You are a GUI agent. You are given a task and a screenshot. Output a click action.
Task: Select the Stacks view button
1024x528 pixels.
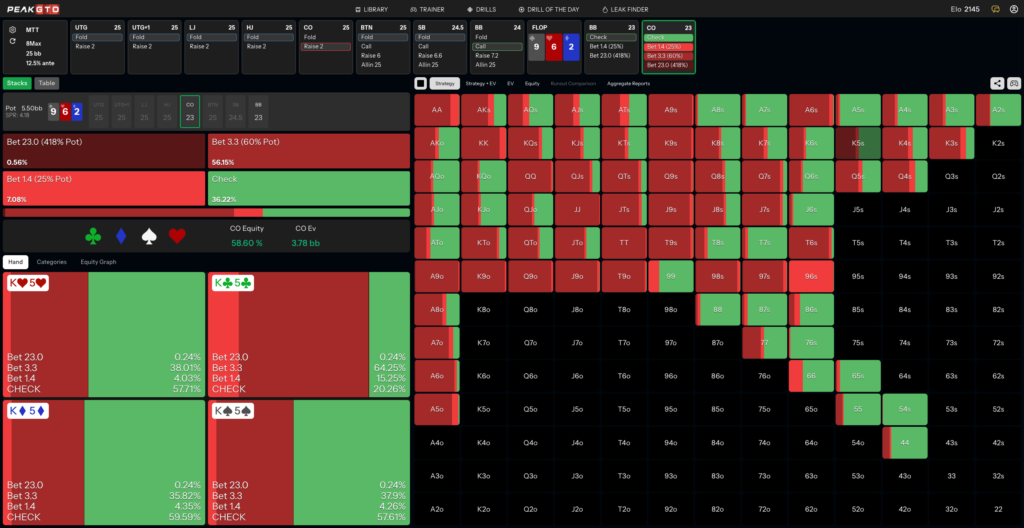pos(17,83)
